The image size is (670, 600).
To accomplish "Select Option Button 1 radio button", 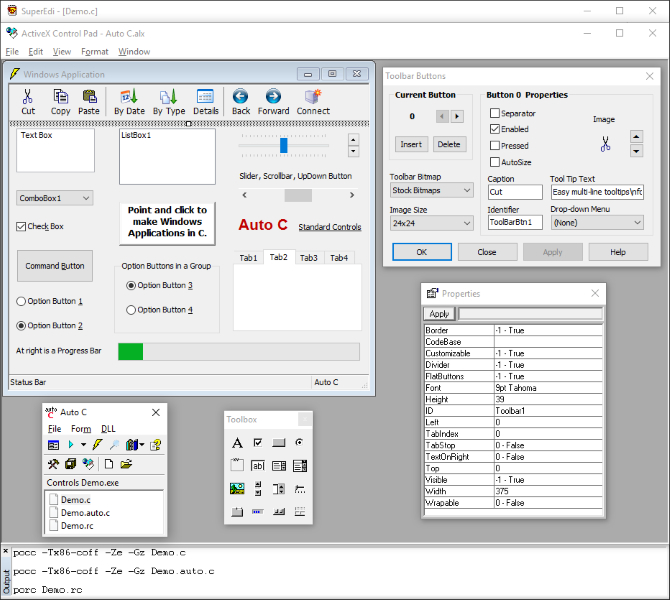I will tap(22, 301).
